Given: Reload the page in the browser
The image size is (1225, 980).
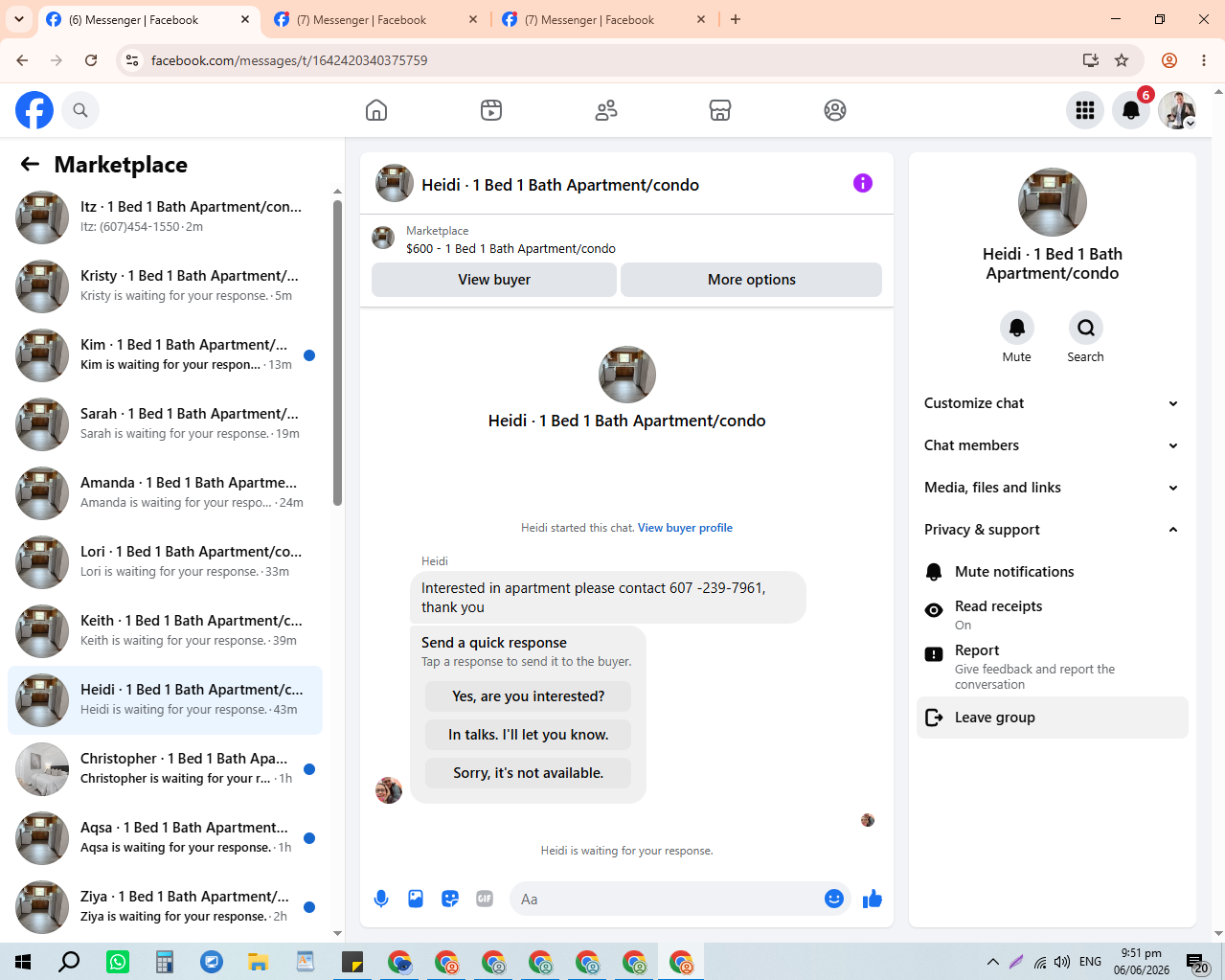Looking at the screenshot, I should point(91,60).
